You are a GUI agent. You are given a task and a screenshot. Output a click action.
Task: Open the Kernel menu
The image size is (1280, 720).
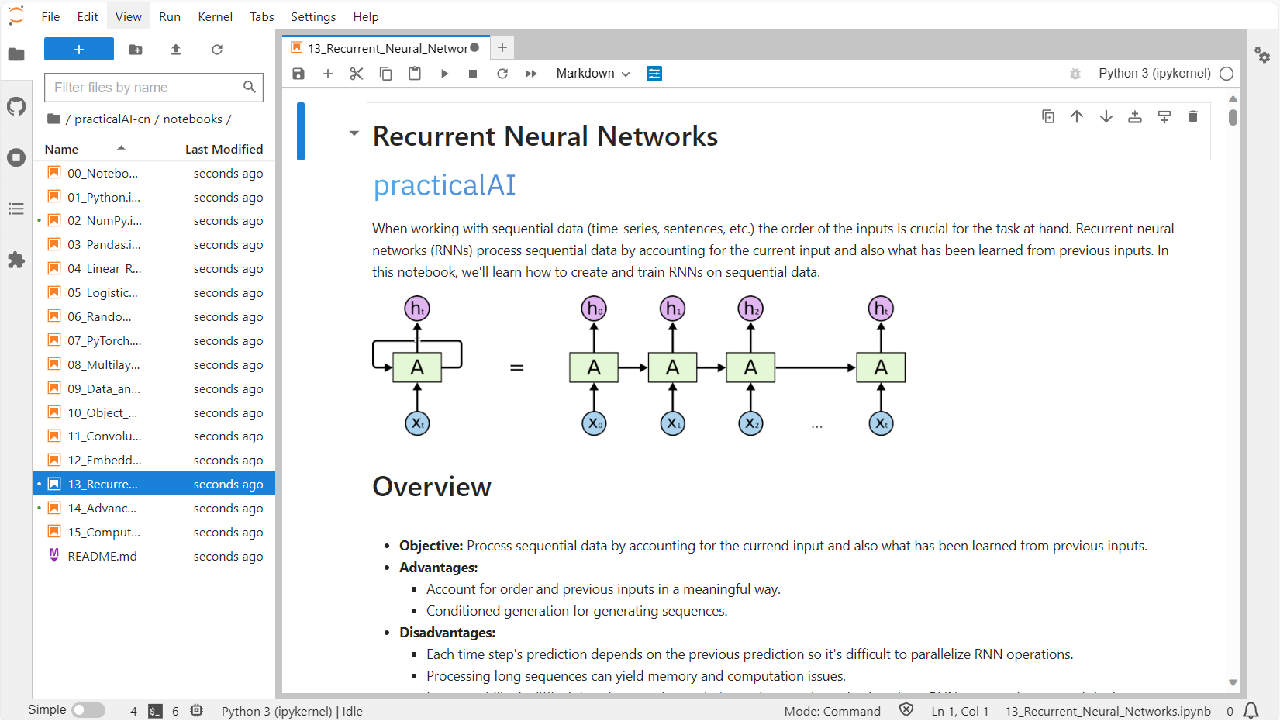click(215, 17)
